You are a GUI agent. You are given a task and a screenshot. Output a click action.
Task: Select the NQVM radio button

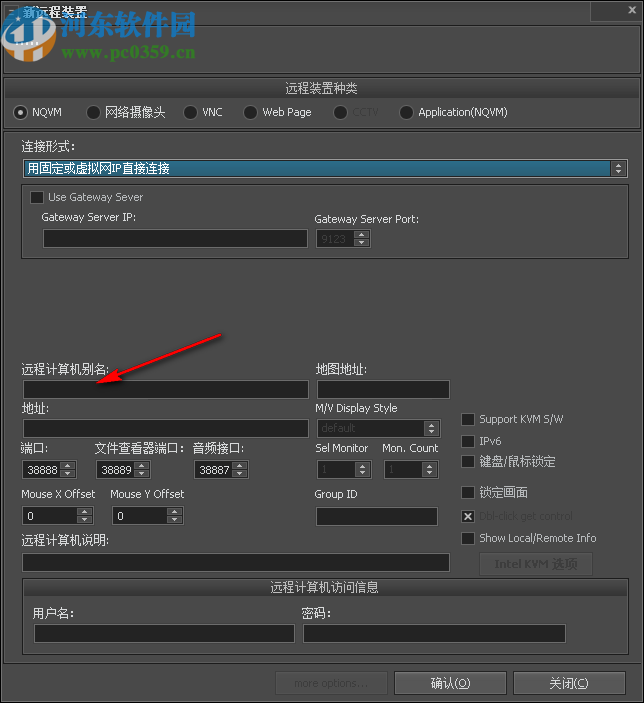(x=20, y=112)
